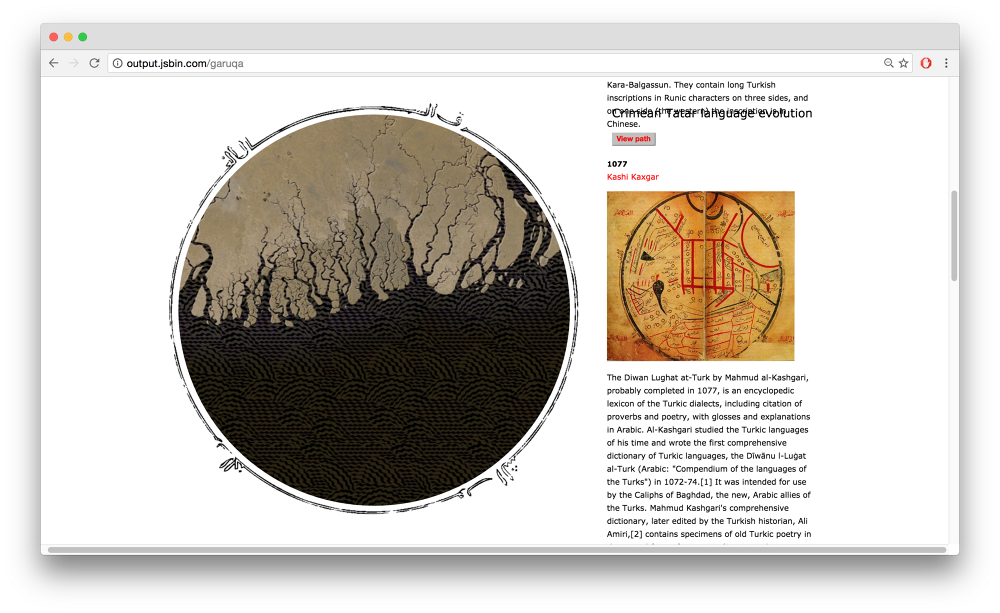This screenshot has width=1000, height=613.
Task: Click the forward navigation arrow
Action: 74,63
